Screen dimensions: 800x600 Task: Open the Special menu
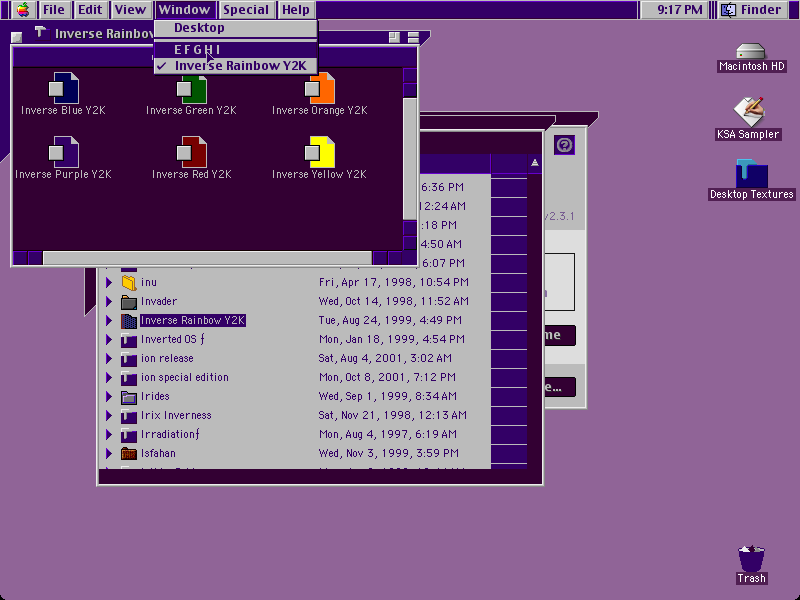click(246, 10)
